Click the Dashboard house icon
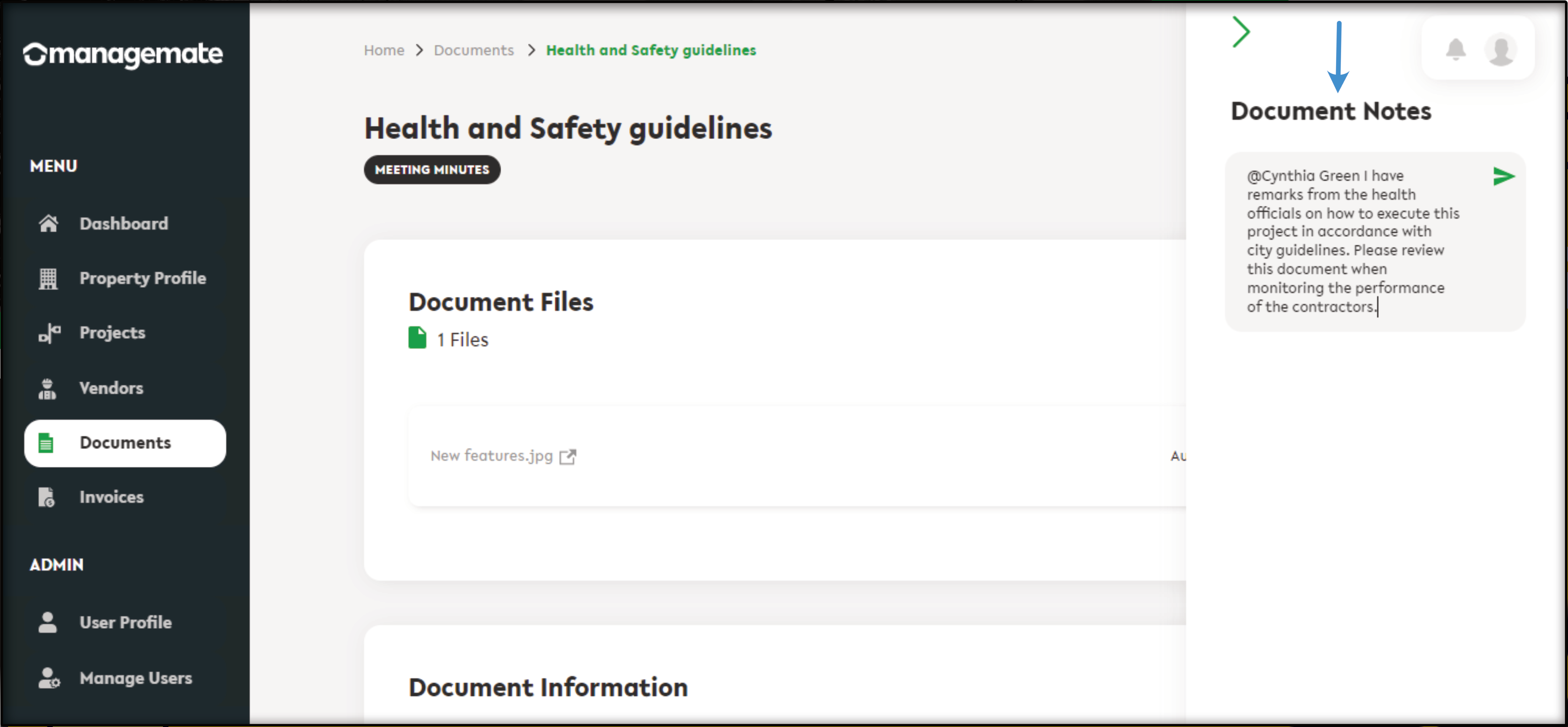 48,223
